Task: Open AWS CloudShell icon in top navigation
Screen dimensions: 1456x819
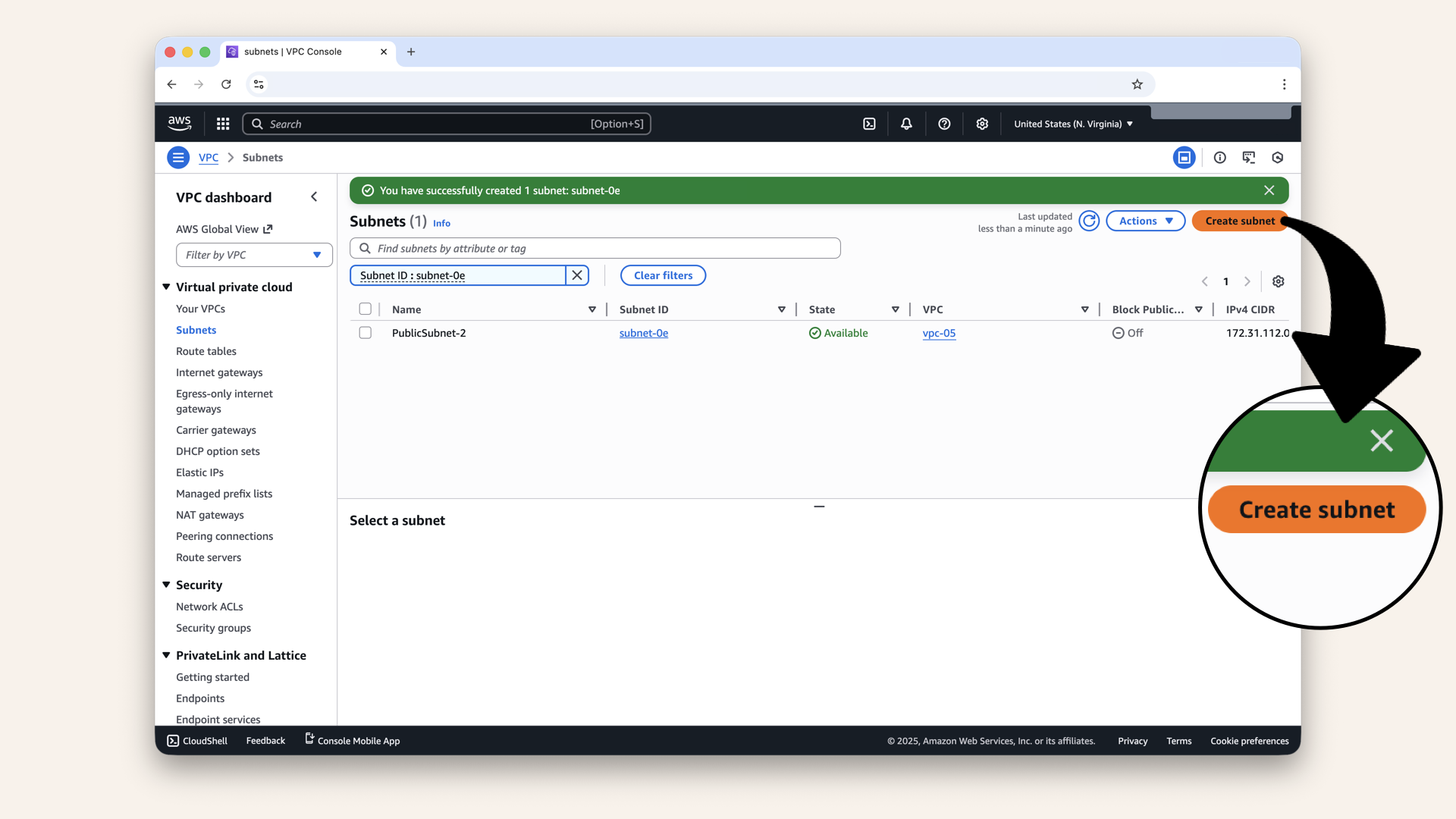Action: 869,124
